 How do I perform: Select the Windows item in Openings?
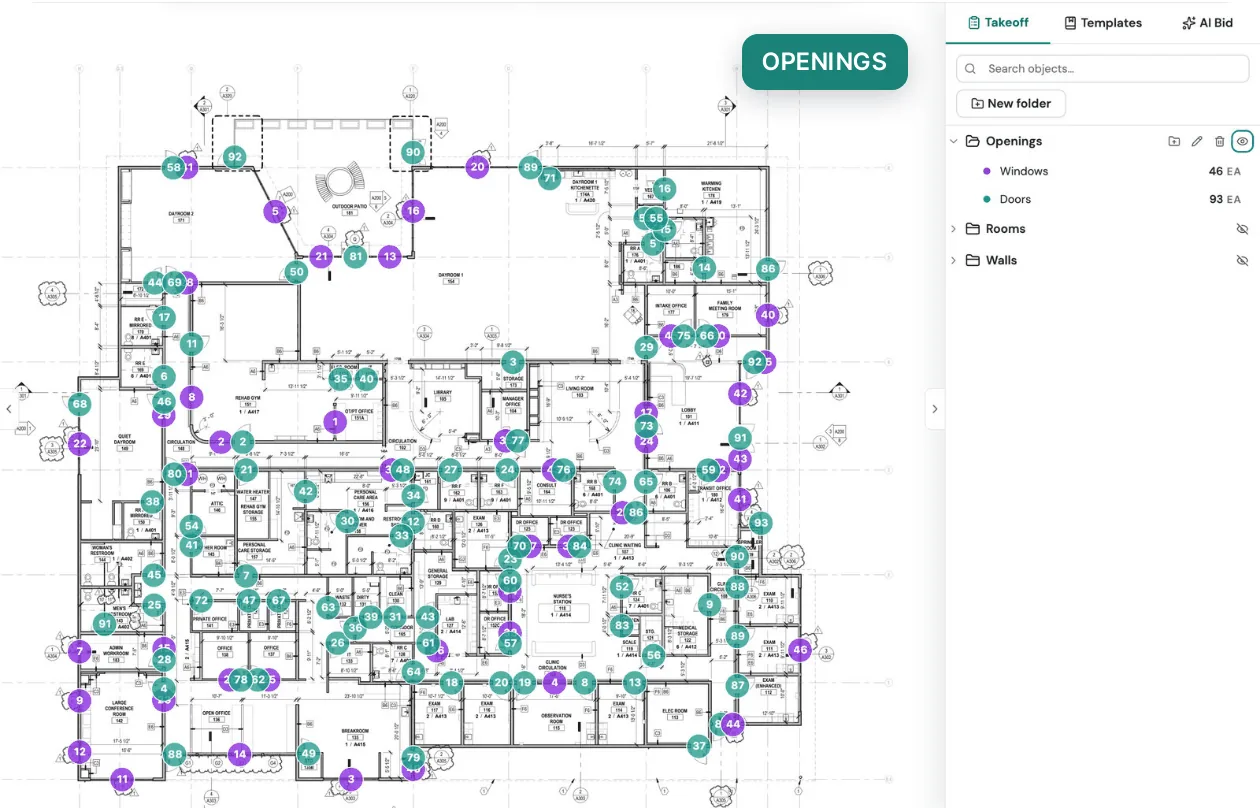[1023, 171]
